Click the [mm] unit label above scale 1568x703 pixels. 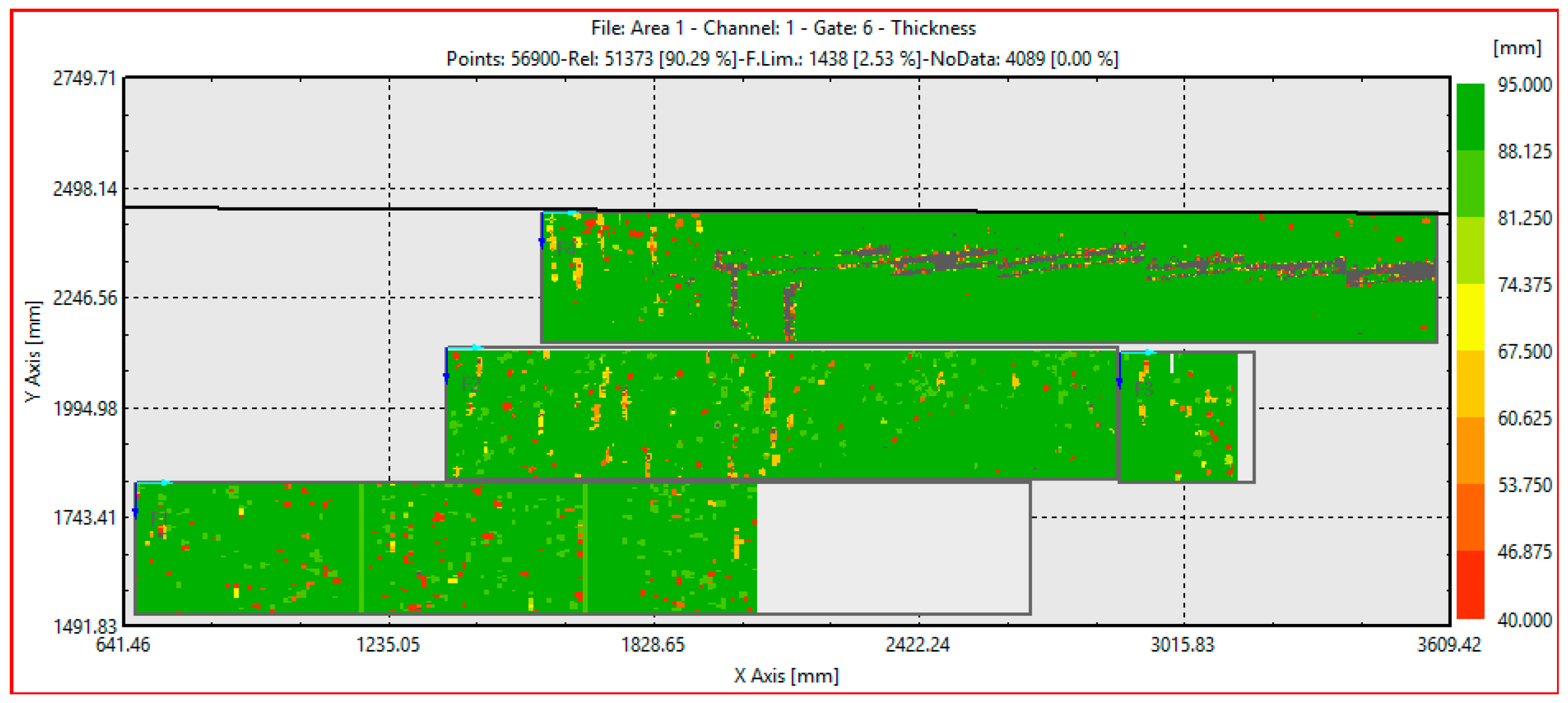pyautogui.click(x=1517, y=48)
